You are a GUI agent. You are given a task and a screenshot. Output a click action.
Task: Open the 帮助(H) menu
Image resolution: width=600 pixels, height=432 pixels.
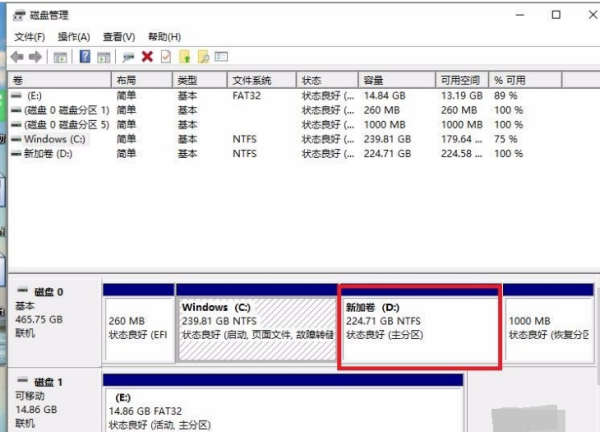pyautogui.click(x=165, y=37)
